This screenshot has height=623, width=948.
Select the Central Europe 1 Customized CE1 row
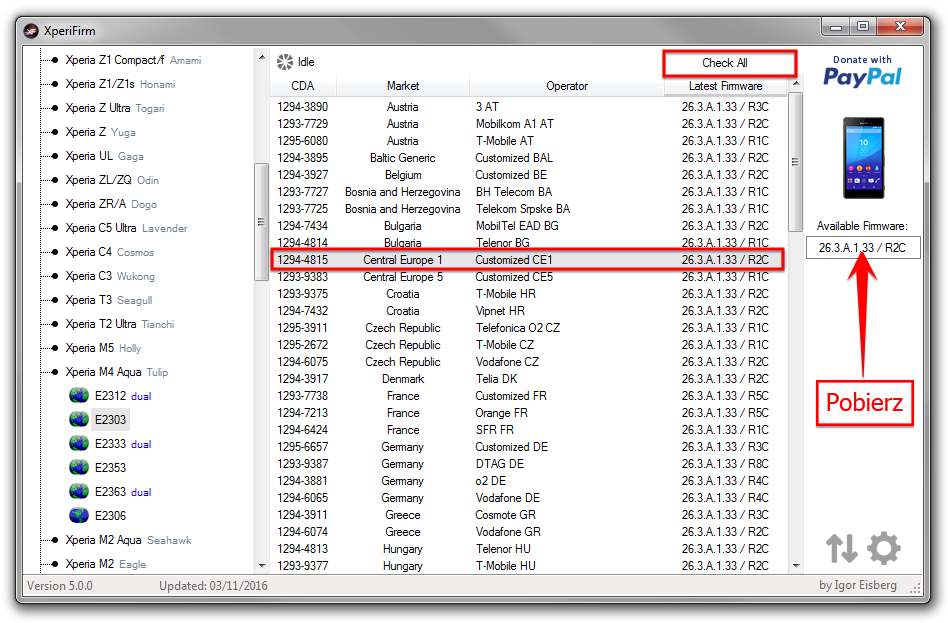coord(528,259)
